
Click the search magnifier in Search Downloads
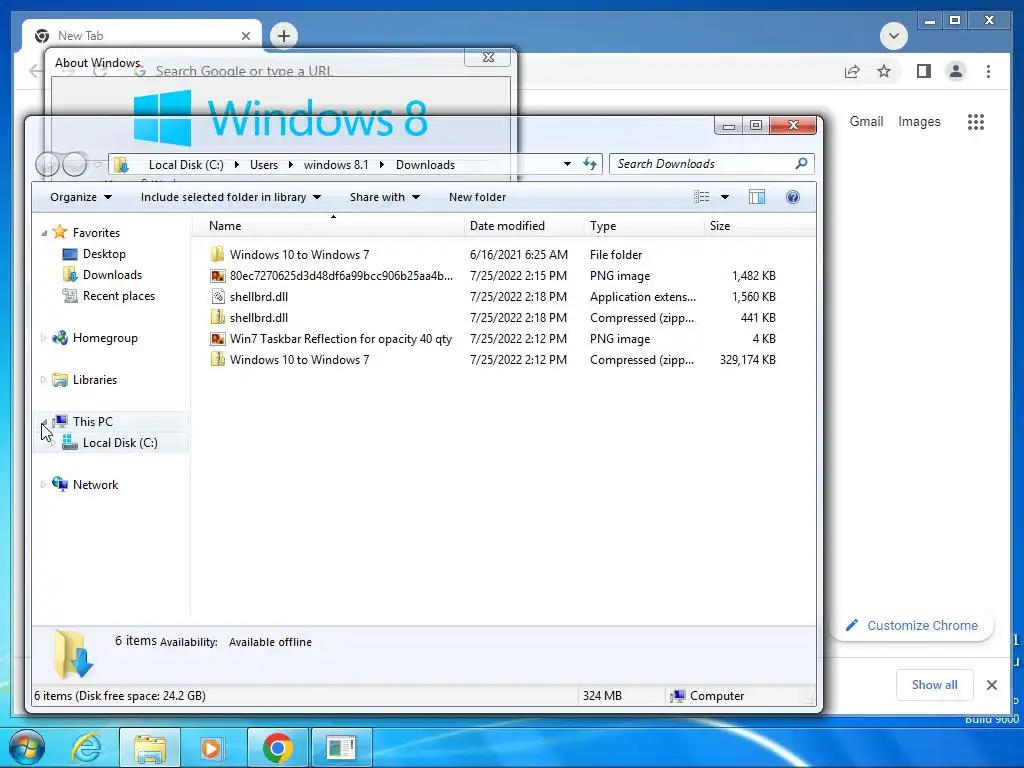[801, 163]
